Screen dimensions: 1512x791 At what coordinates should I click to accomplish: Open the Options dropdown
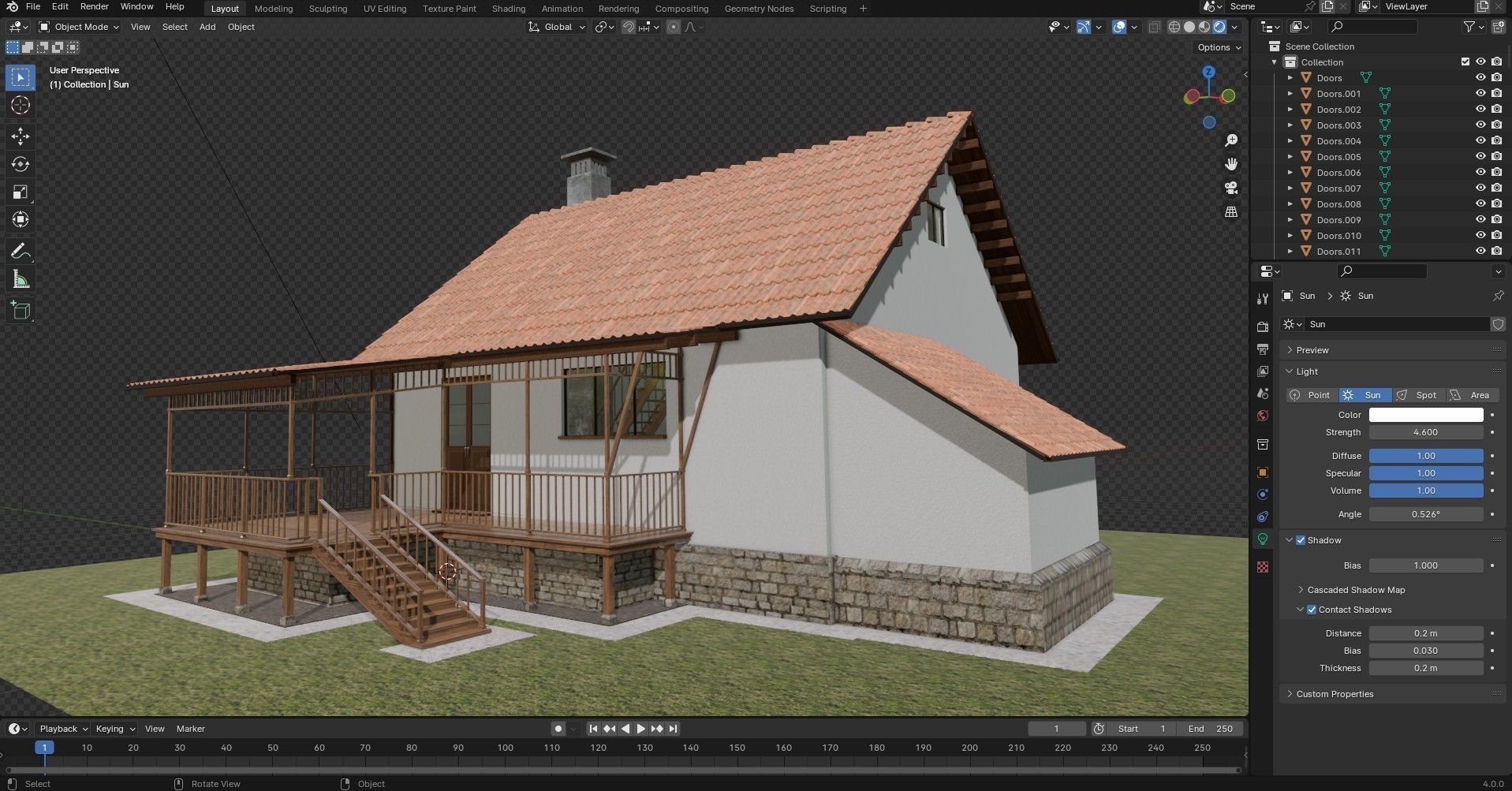(x=1219, y=47)
